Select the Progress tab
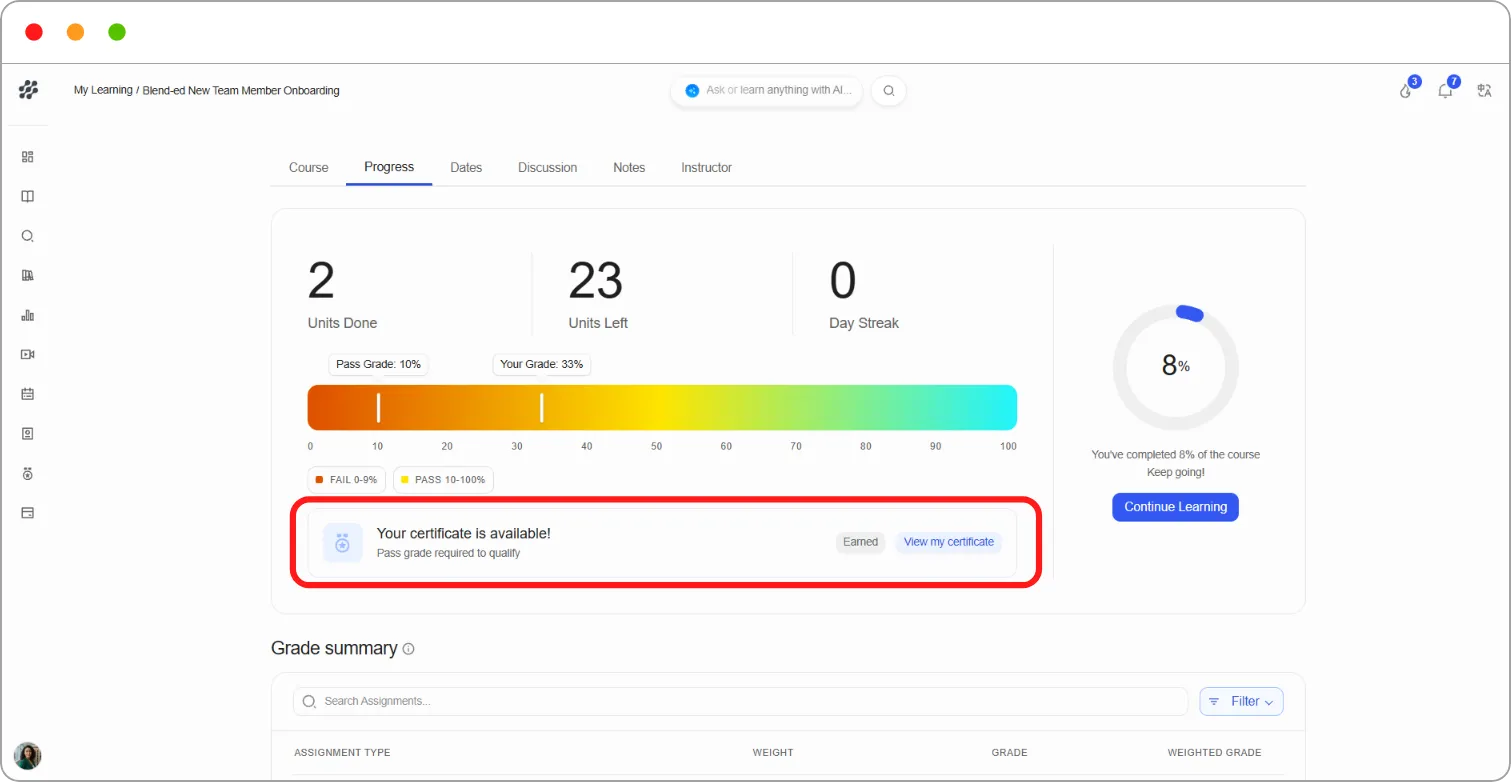The height and width of the screenshot is (782, 1511). [389, 167]
